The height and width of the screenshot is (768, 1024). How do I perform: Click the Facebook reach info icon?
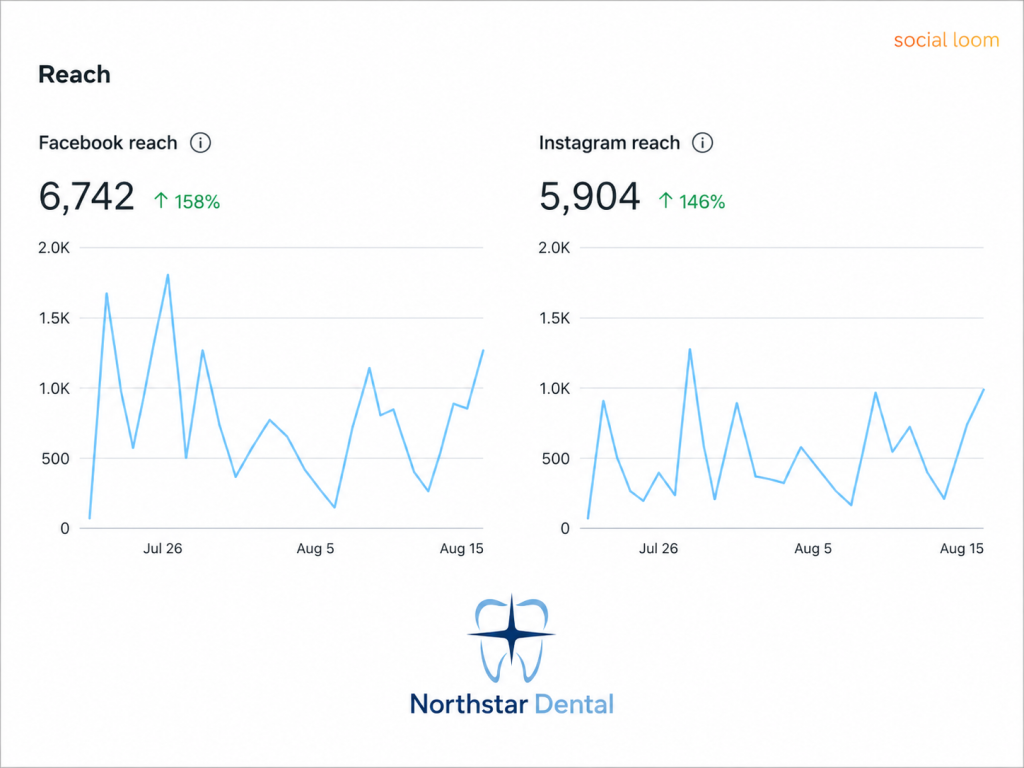[200, 142]
